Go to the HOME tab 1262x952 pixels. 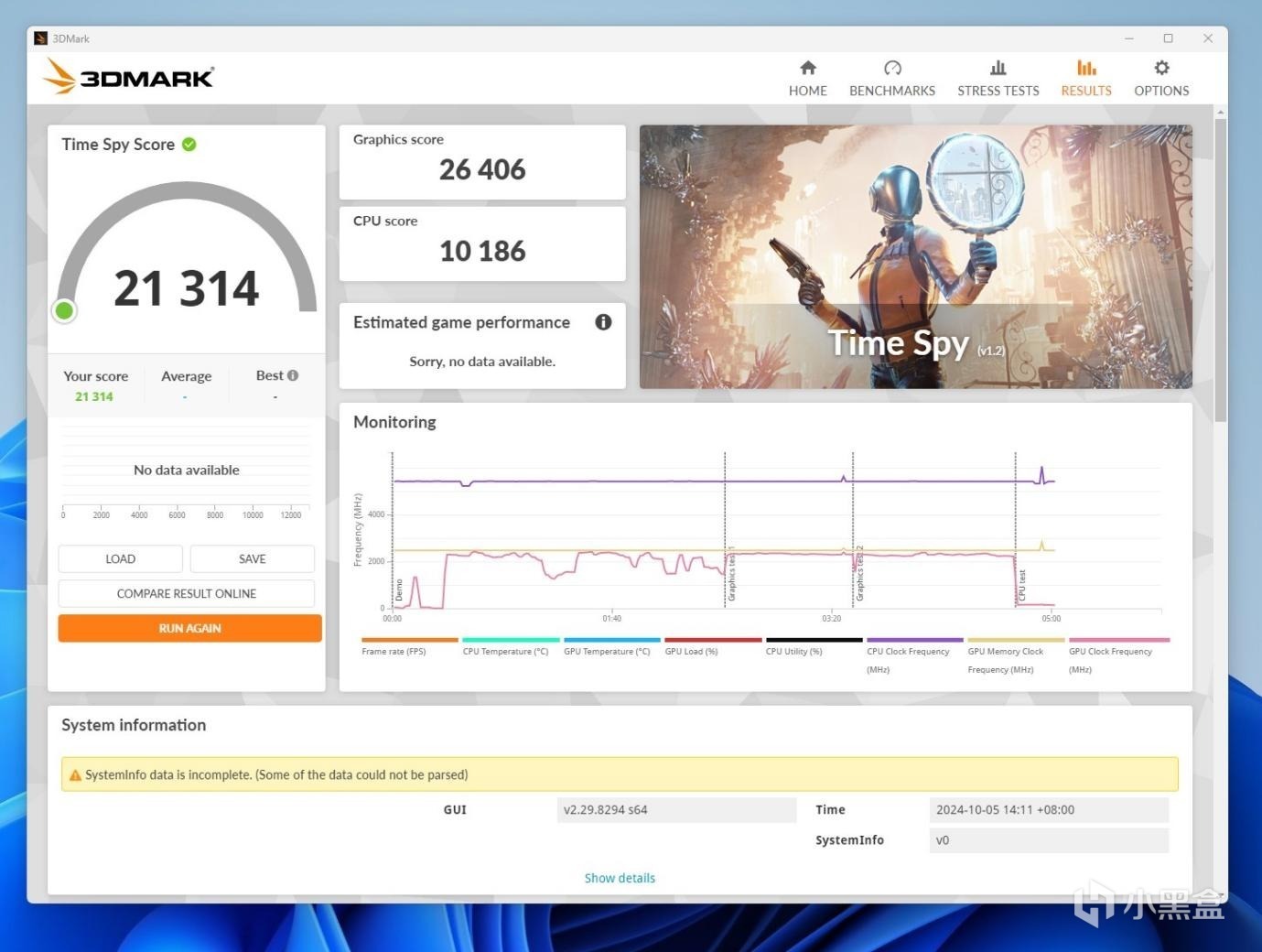[x=808, y=79]
